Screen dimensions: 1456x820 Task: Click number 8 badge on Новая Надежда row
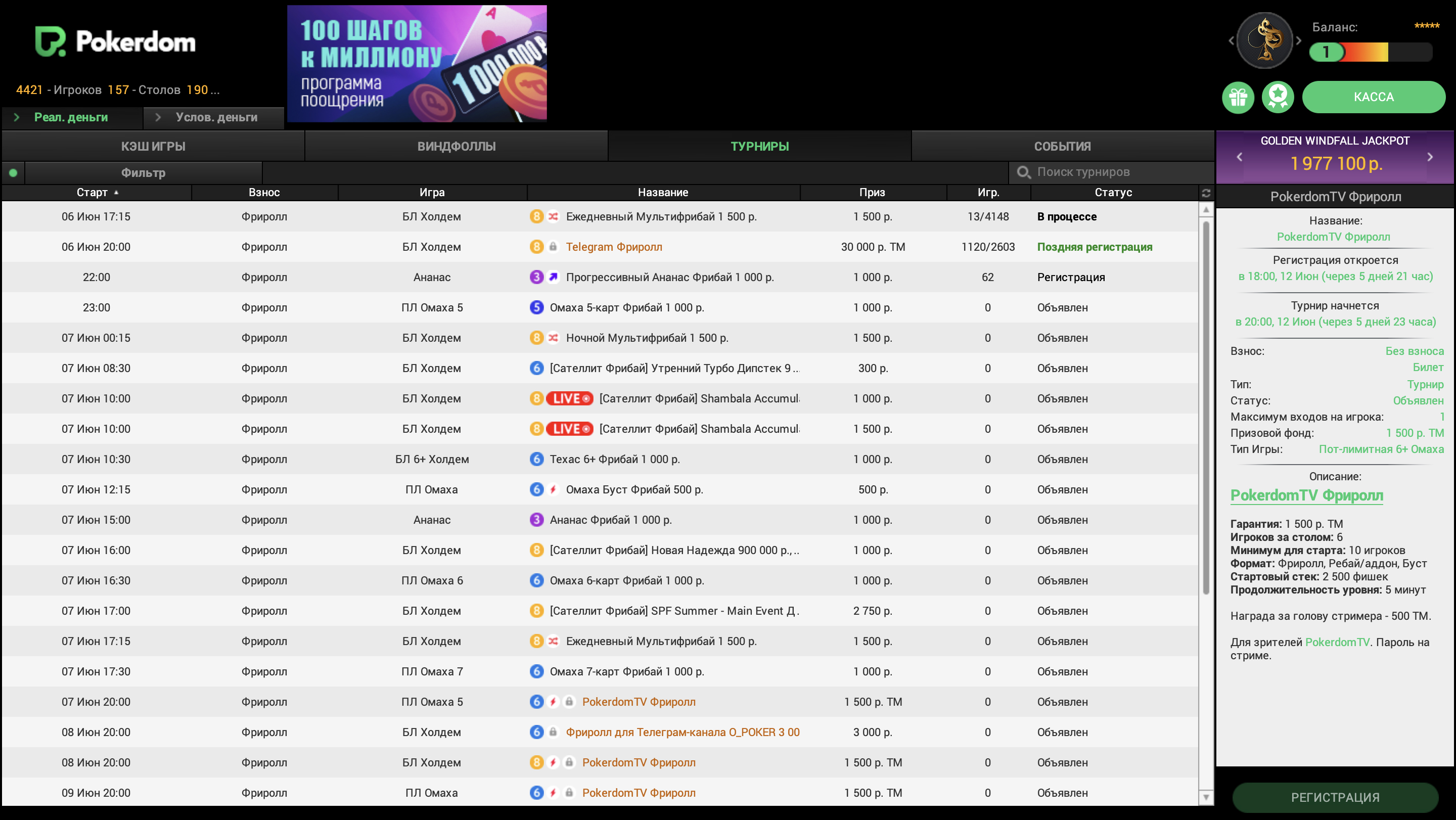(536, 550)
